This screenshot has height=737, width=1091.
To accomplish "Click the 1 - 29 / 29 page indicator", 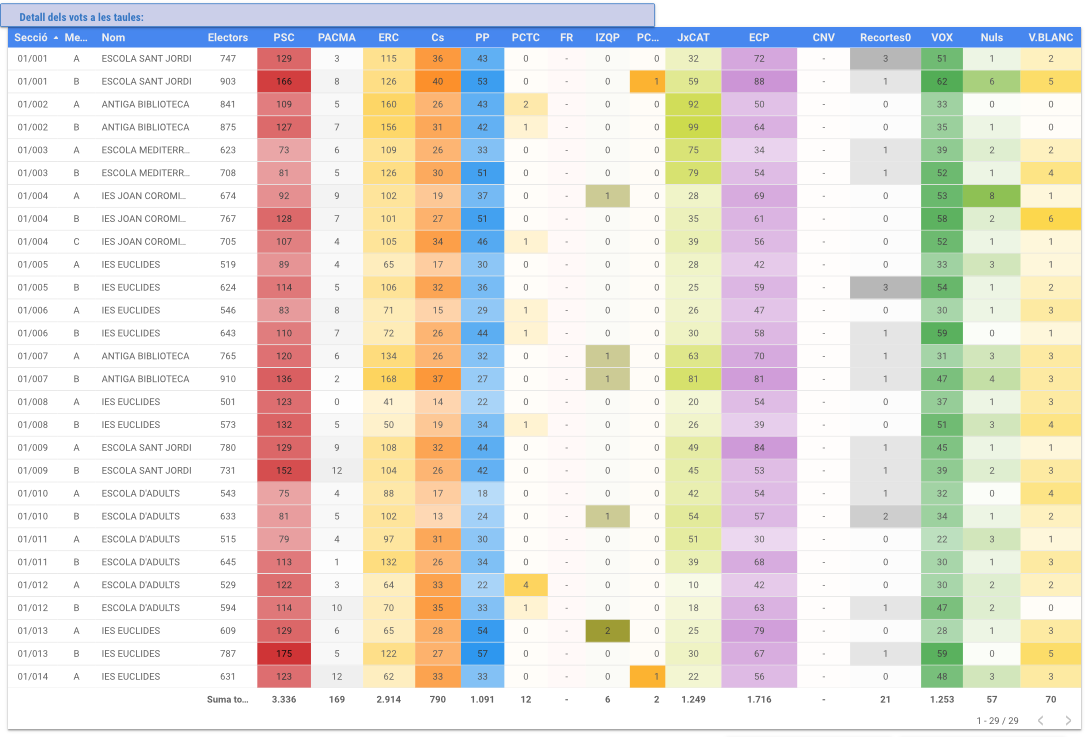I will click(997, 720).
